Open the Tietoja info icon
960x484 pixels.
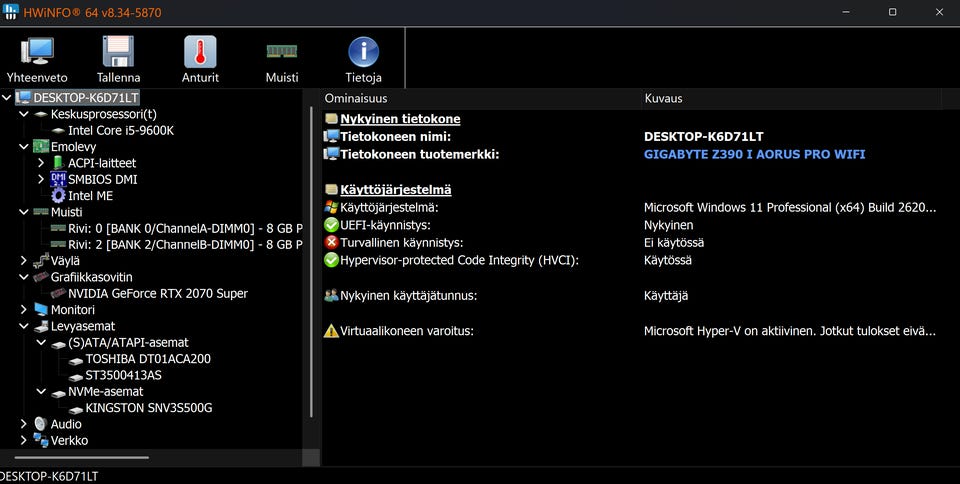coord(363,52)
